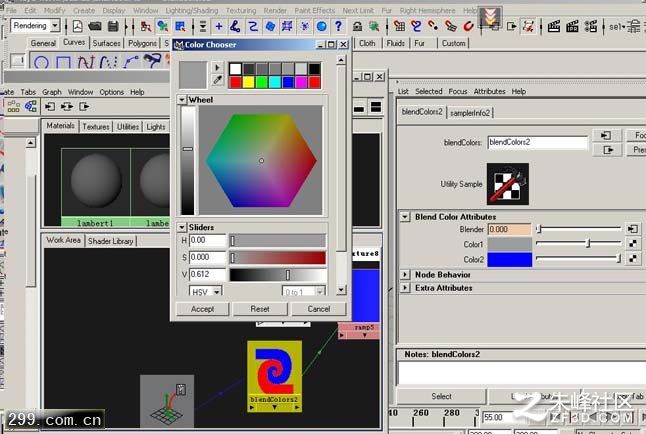Switch to the Shader Library tab
Image resolution: width=646 pixels, height=434 pixels.
point(110,241)
